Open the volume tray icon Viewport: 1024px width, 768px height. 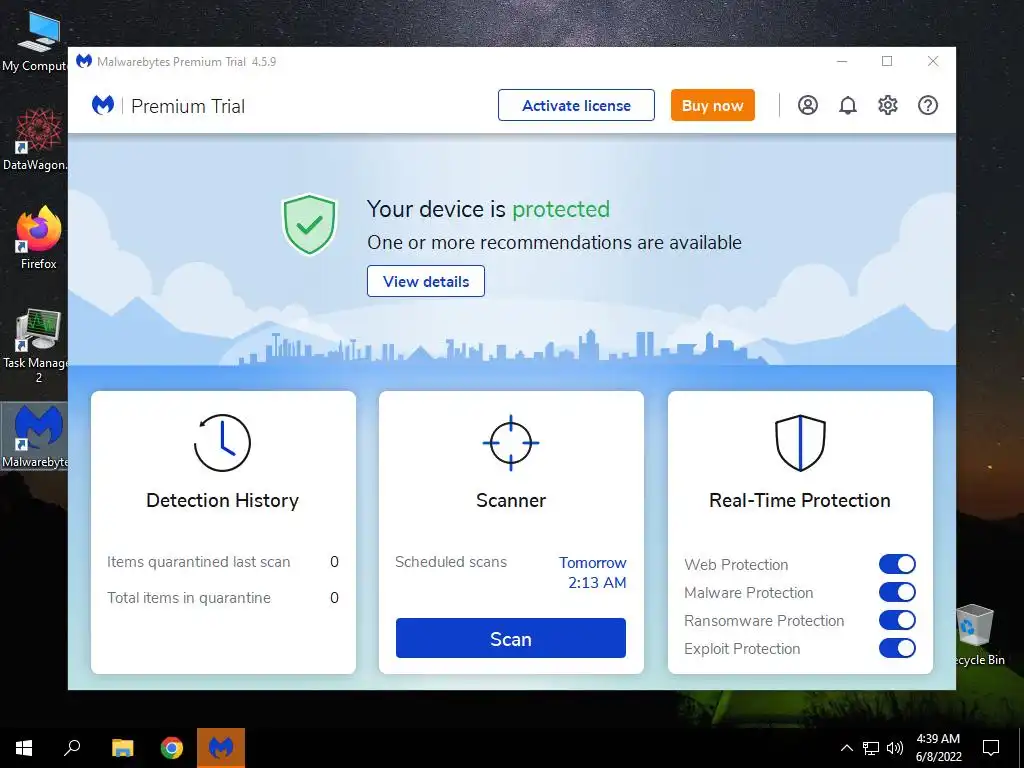coord(895,748)
